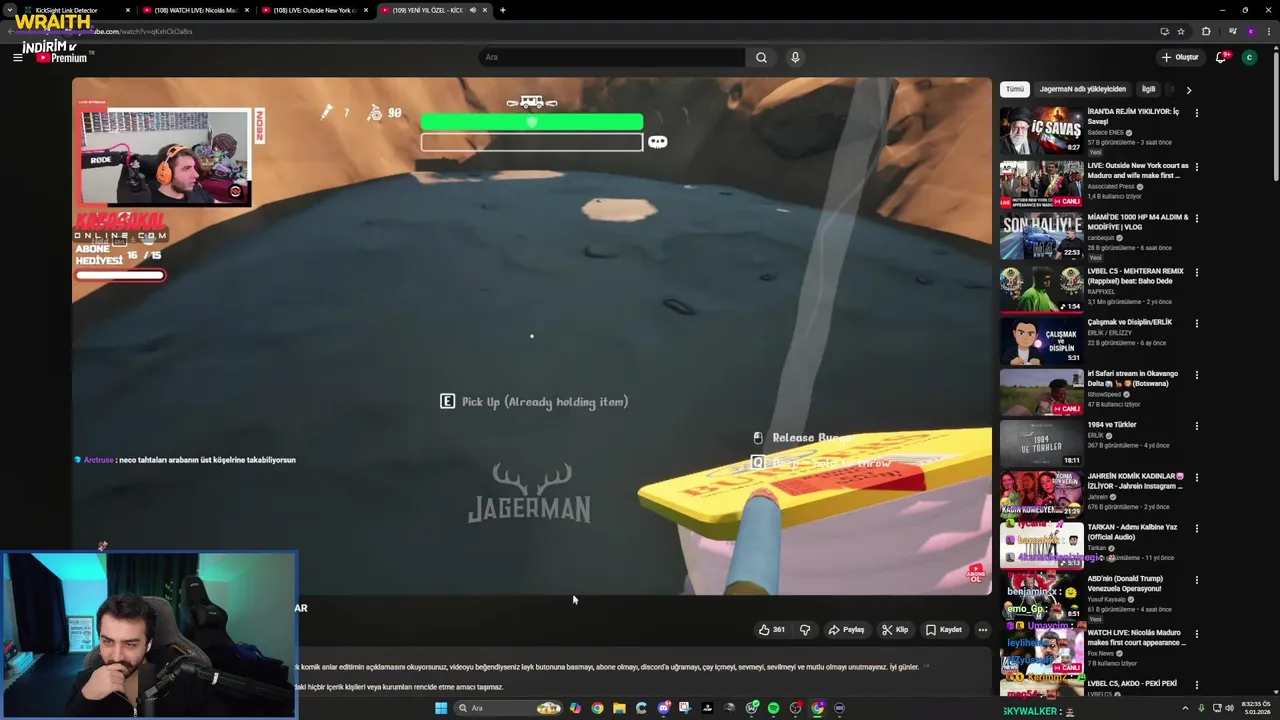Screen dimensions: 1280x720
Task: Click the search magnifier button
Action: click(761, 57)
